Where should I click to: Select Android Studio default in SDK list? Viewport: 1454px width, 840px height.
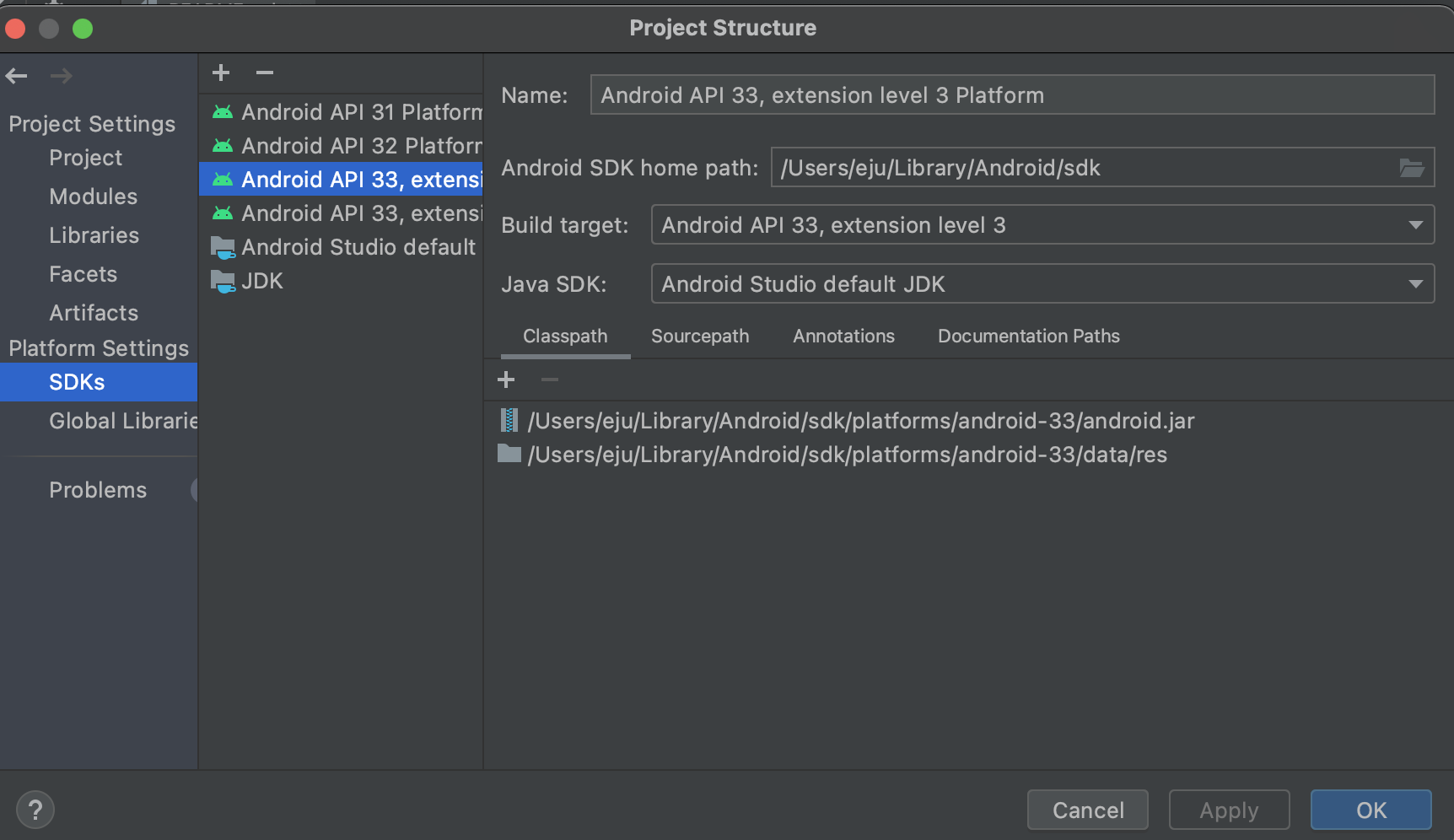[341, 247]
